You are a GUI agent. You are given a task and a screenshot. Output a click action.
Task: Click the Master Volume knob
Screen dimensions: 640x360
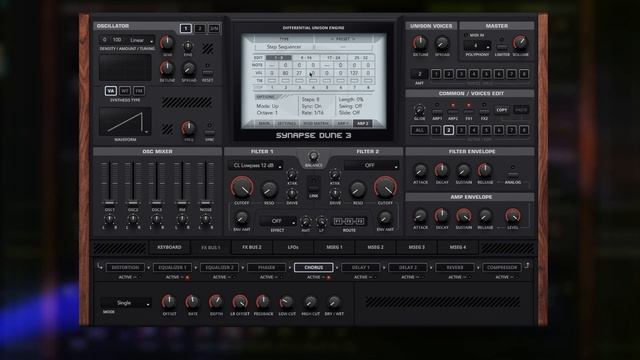click(520, 42)
